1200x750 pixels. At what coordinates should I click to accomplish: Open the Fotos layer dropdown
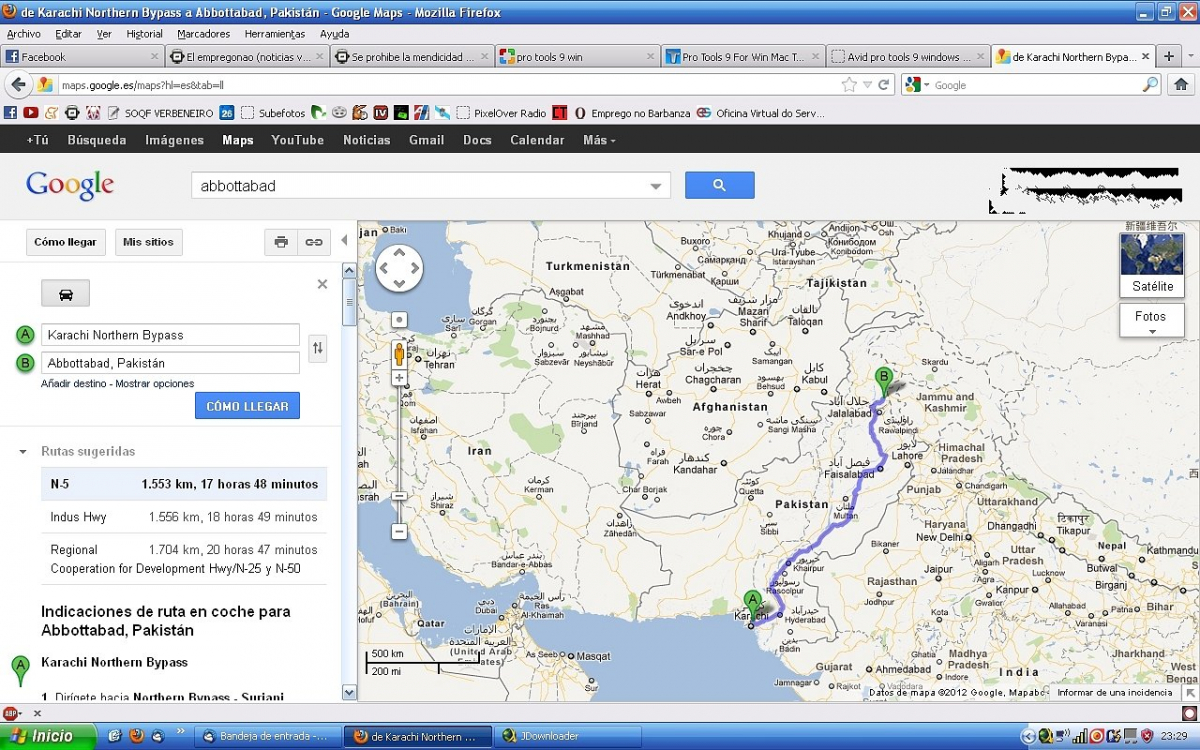1152,321
